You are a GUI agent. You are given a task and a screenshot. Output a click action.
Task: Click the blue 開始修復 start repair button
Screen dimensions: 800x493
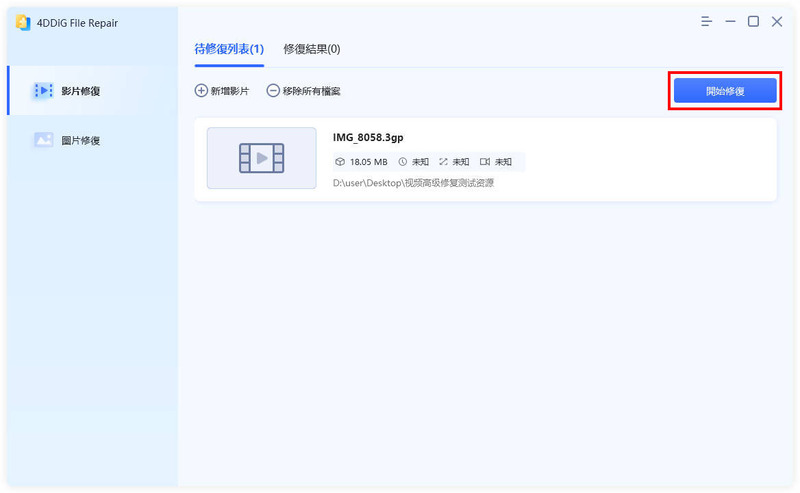click(725, 91)
